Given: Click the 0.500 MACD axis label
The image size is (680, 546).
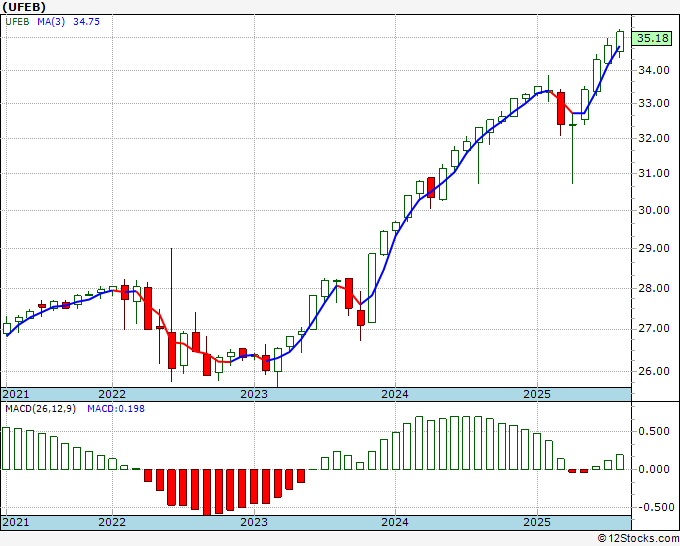Looking at the screenshot, I should [x=654, y=431].
